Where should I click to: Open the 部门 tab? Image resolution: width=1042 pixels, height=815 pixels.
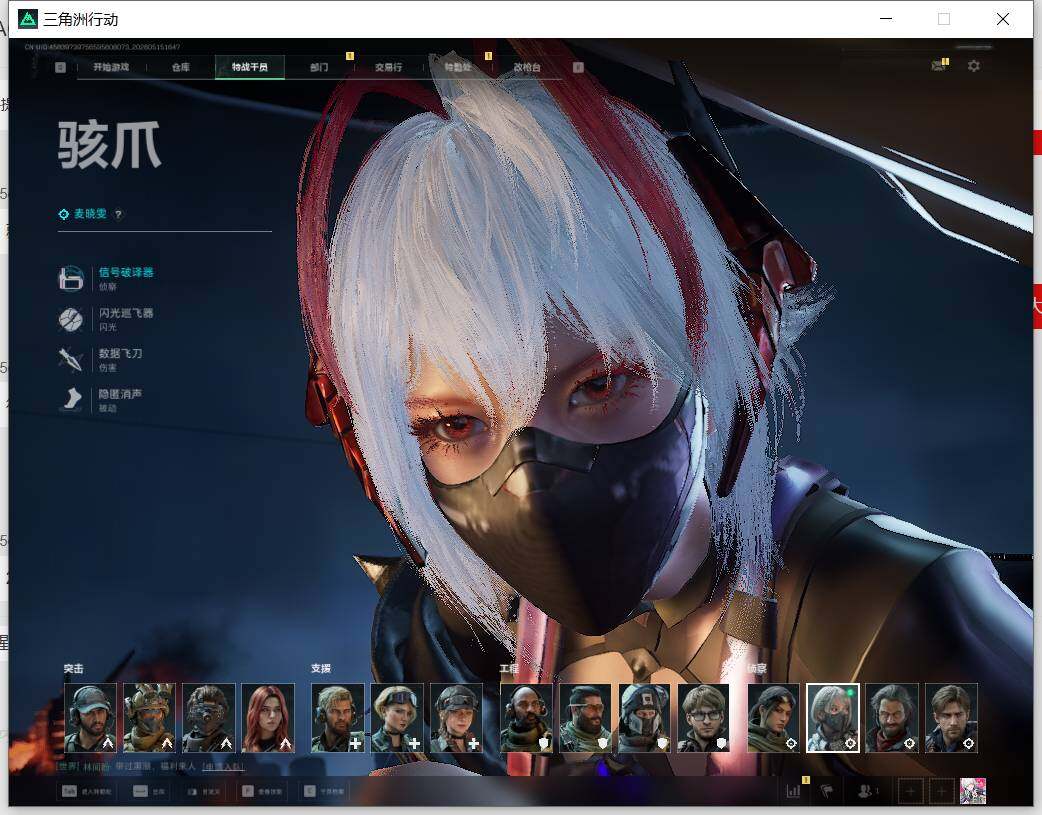pyautogui.click(x=319, y=67)
